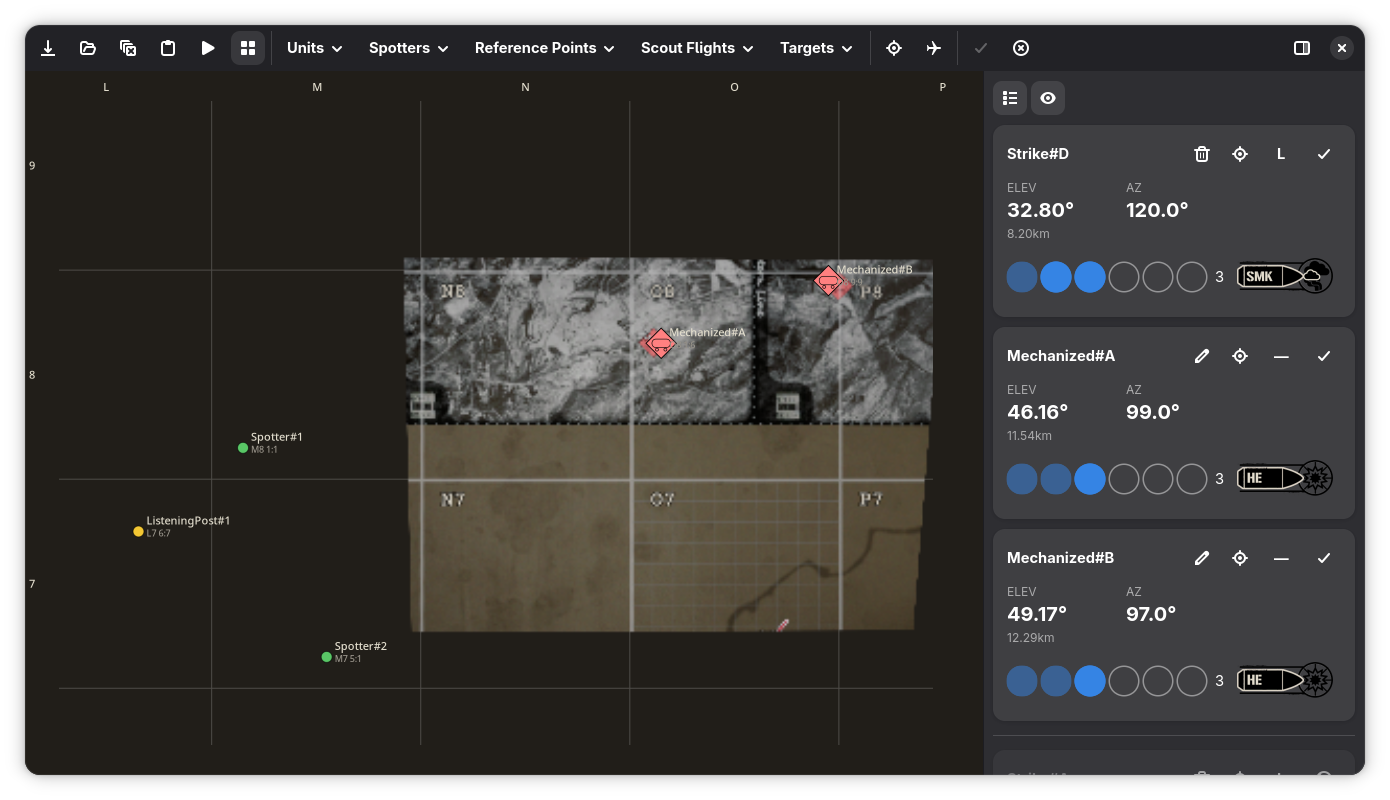The width and height of the screenshot is (1390, 800).
Task: Select the ListeningPost#1 yellow marker on map
Action: pyautogui.click(x=138, y=531)
